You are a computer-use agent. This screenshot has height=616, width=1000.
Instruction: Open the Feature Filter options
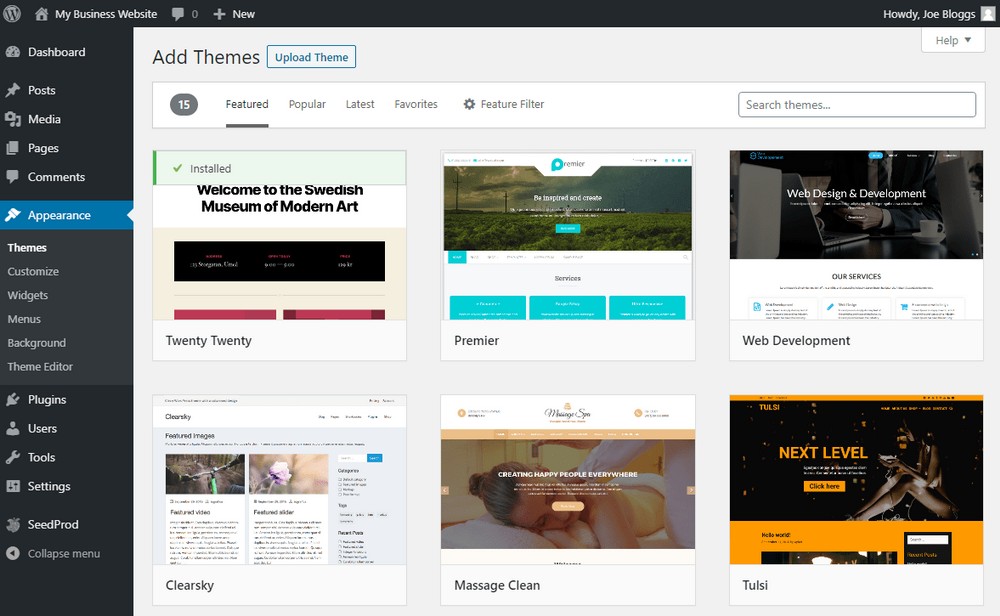504,104
